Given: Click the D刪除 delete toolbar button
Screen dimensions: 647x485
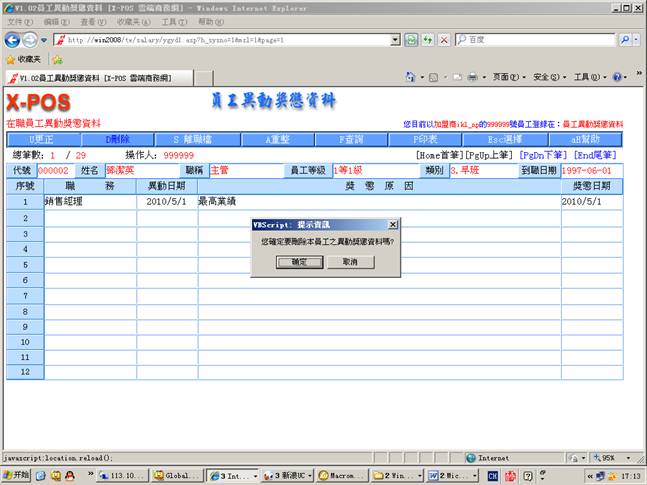Looking at the screenshot, I should point(118,139).
